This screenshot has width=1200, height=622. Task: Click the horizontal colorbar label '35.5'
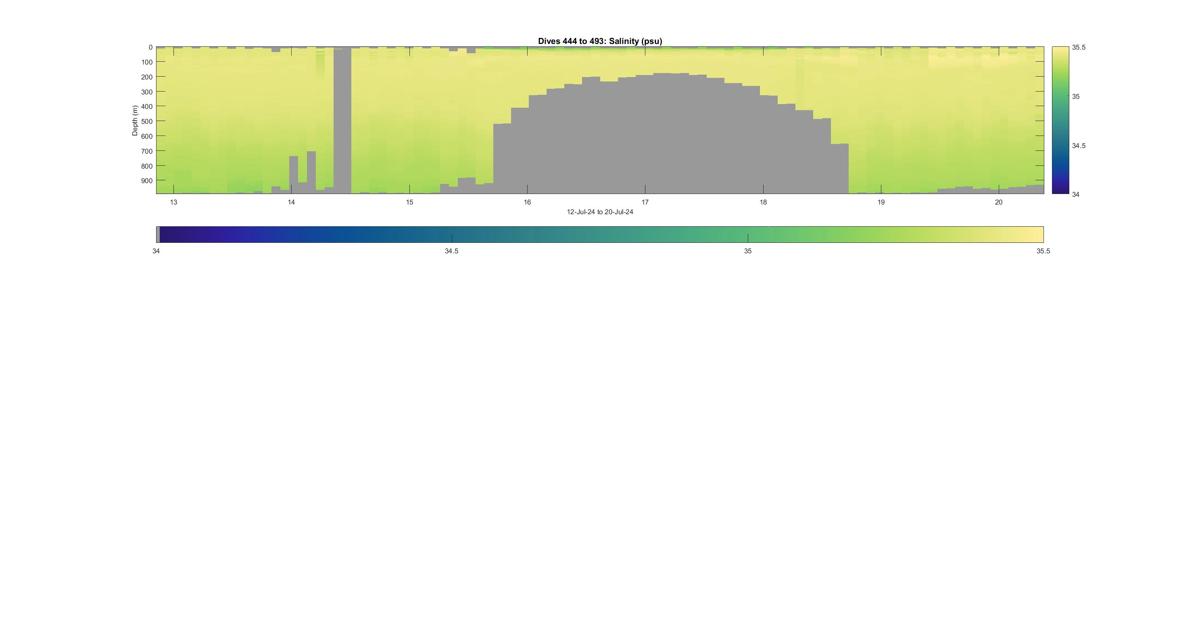click(x=1043, y=251)
